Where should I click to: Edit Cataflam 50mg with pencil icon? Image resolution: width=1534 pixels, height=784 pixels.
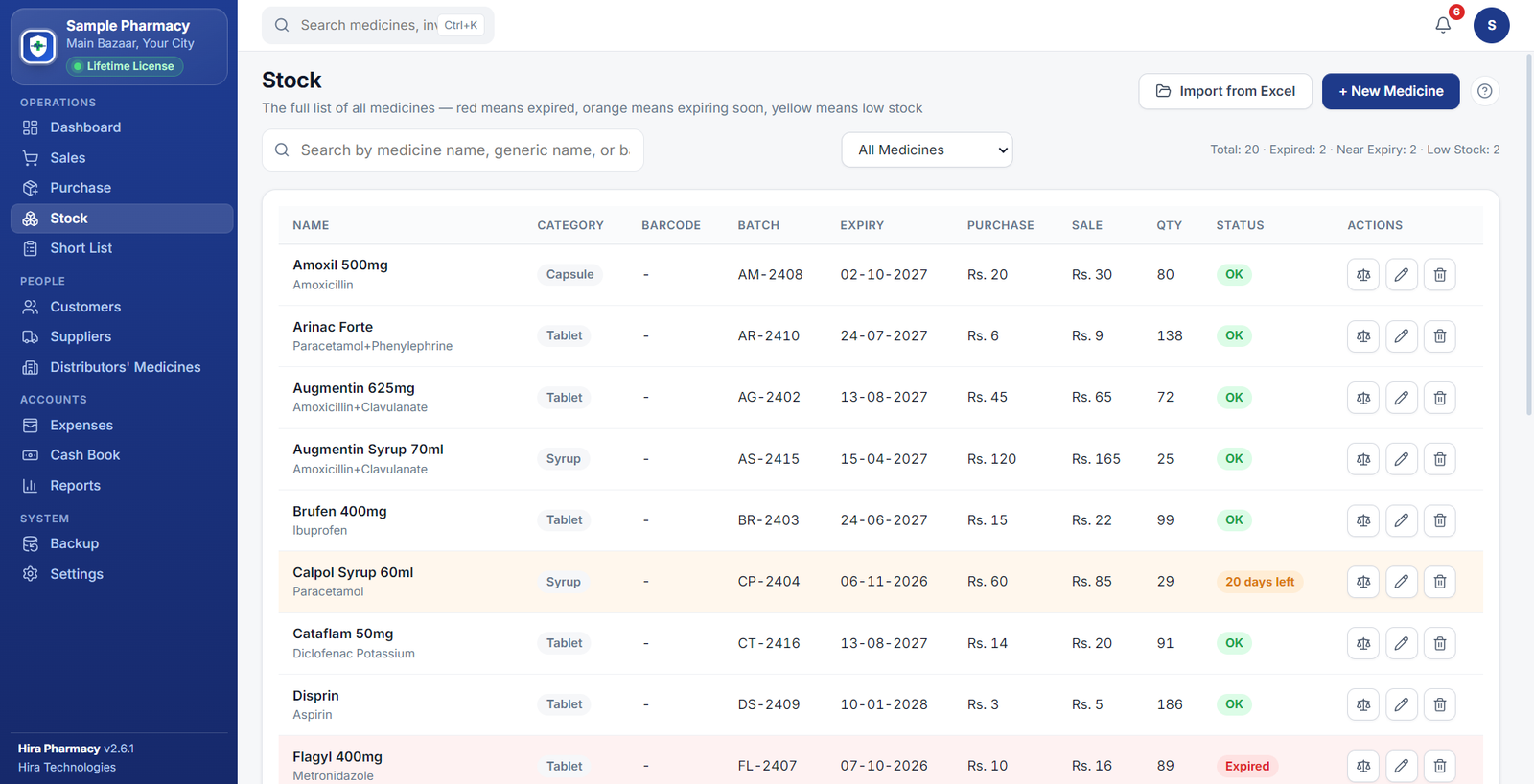(1402, 643)
